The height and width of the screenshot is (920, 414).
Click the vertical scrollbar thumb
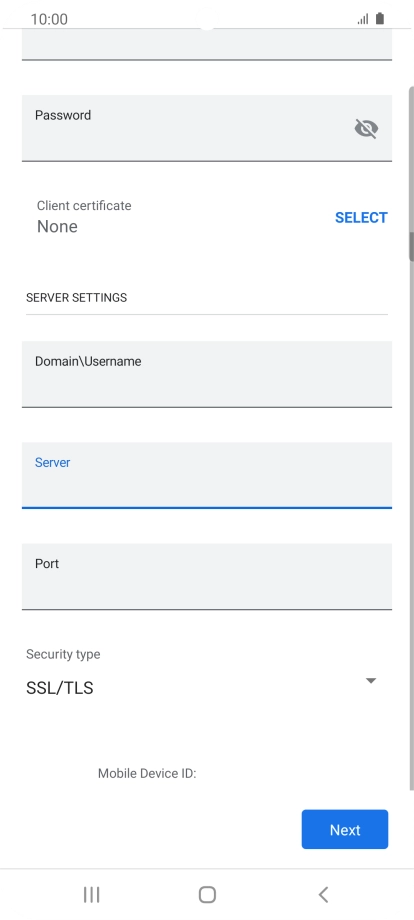pyautogui.click(x=411, y=246)
